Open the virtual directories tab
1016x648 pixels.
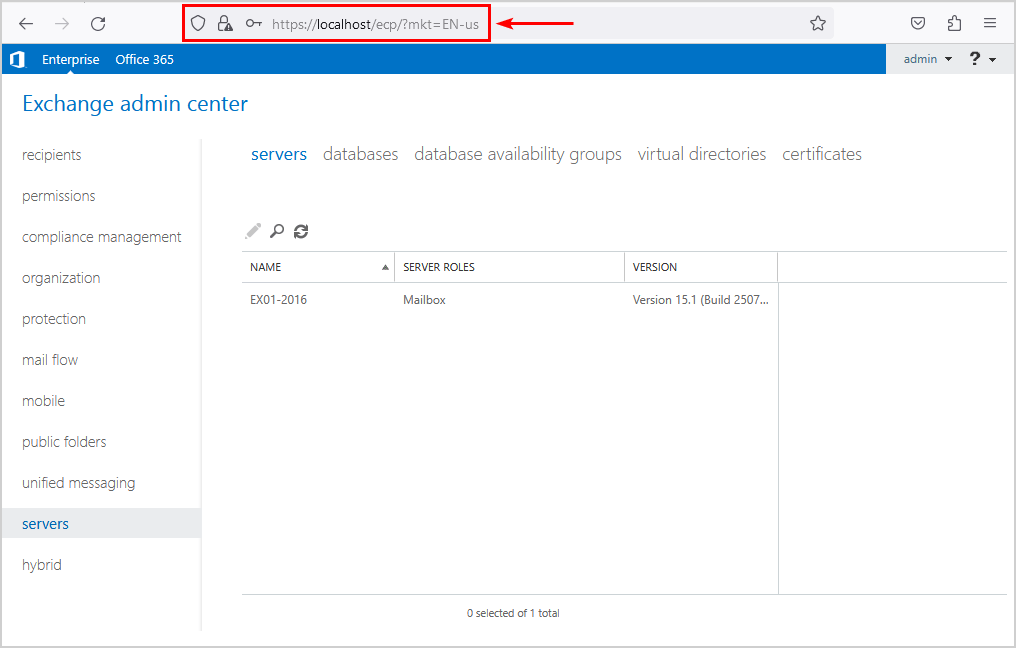point(701,154)
